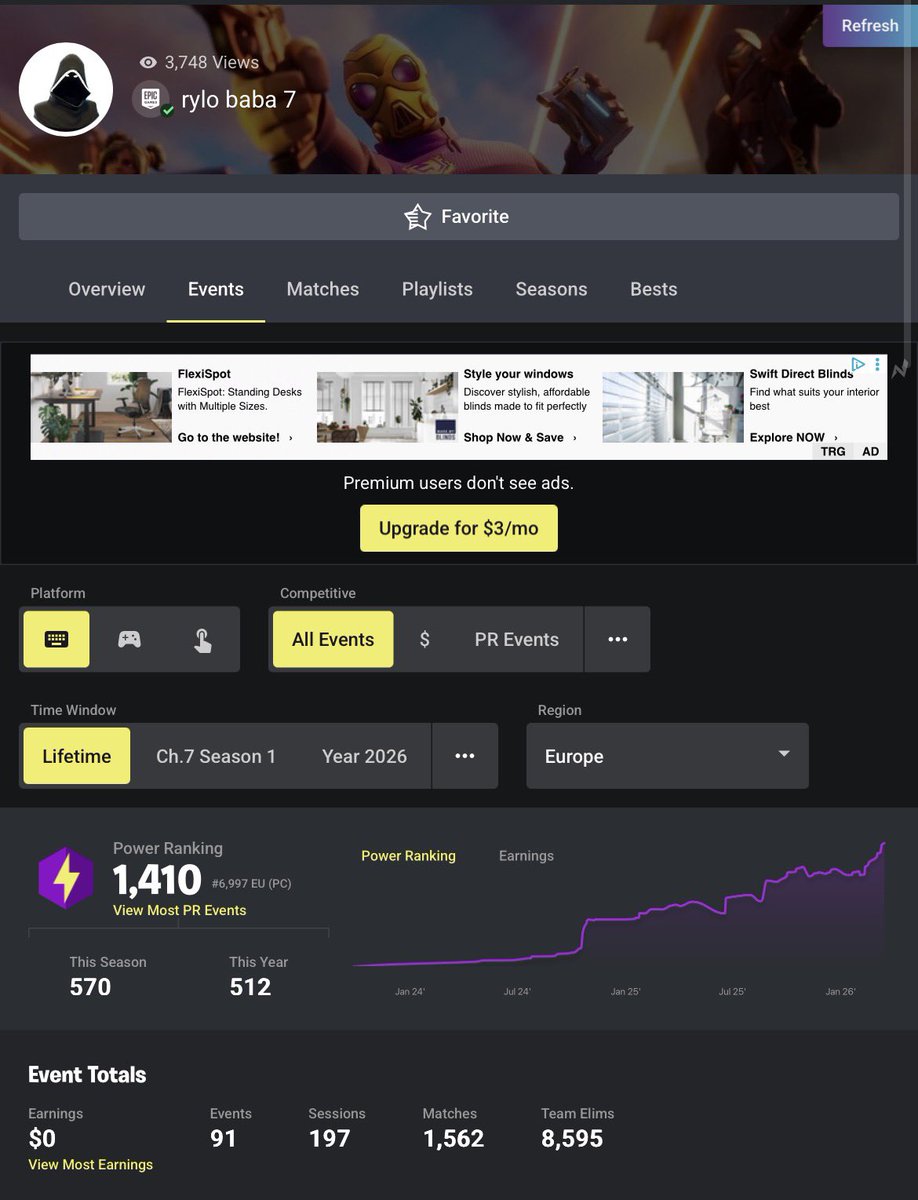This screenshot has height=1200, width=918.
Task: Click the Jul 24' chart axis label
Action: [x=517, y=991]
